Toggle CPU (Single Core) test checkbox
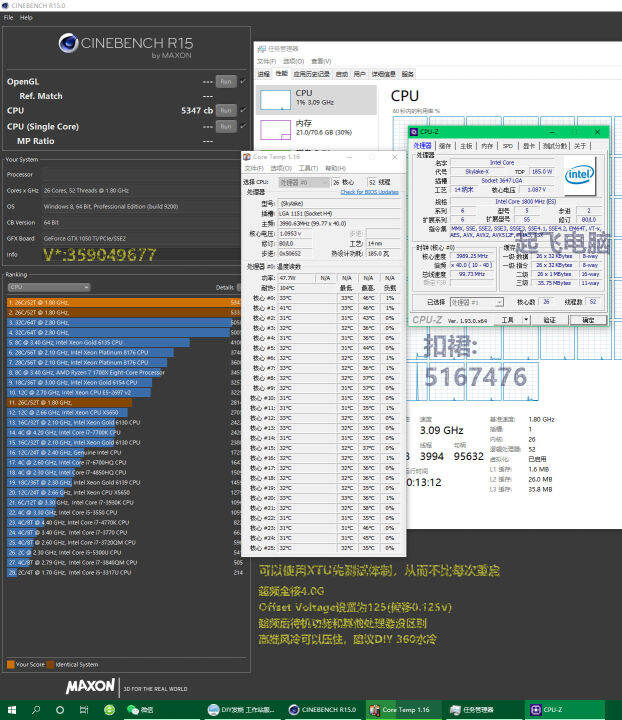Image resolution: width=622 pixels, height=720 pixels. (x=242, y=126)
